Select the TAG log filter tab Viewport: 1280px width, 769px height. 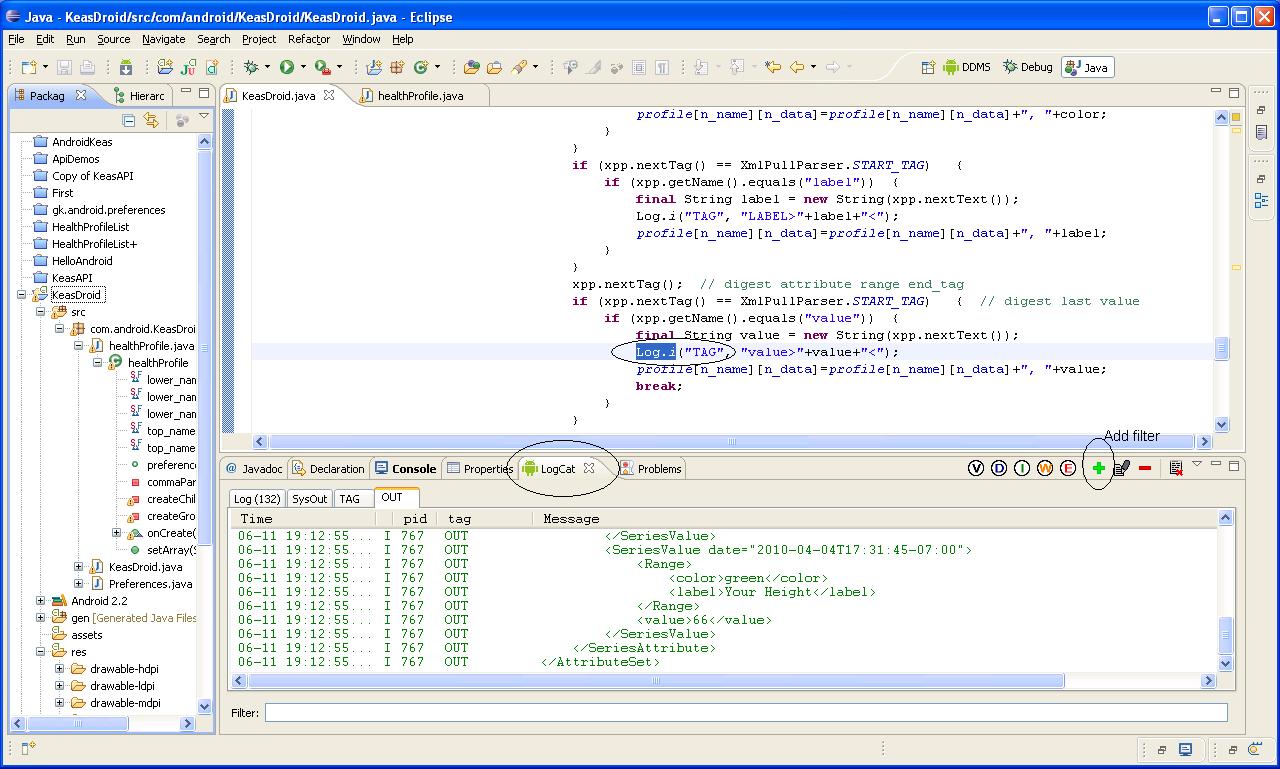(x=350, y=498)
